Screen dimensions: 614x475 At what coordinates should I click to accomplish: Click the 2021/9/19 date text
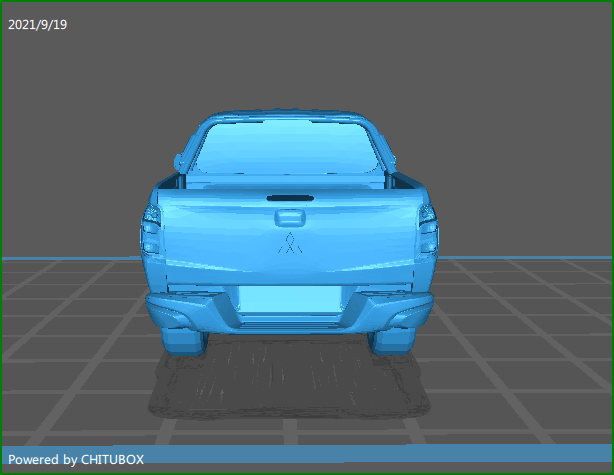38,25
